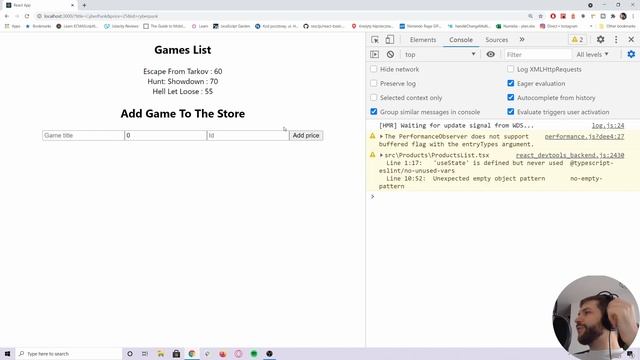Focus the price input showing 0
Screen dimensions: 640x360
pos(166,136)
